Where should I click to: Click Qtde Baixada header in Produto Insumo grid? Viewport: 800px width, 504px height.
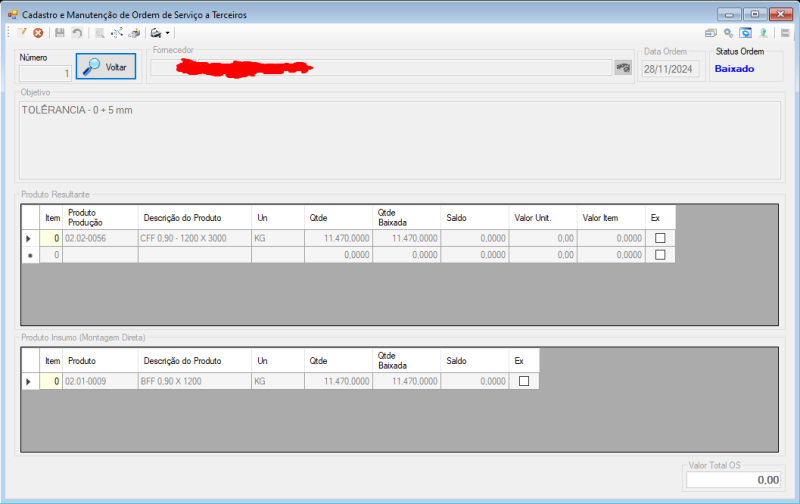[x=407, y=360]
